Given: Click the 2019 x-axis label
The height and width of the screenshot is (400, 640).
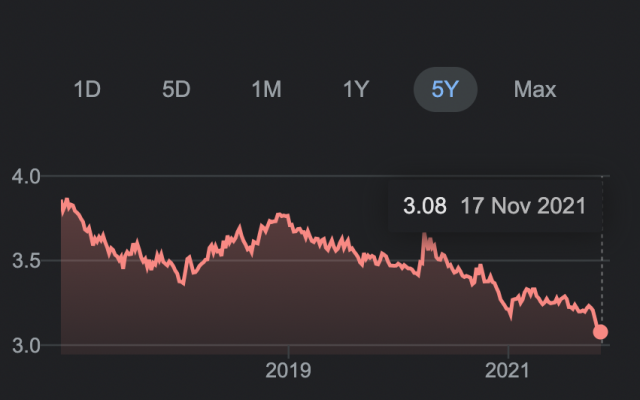Looking at the screenshot, I should pyautogui.click(x=288, y=371).
